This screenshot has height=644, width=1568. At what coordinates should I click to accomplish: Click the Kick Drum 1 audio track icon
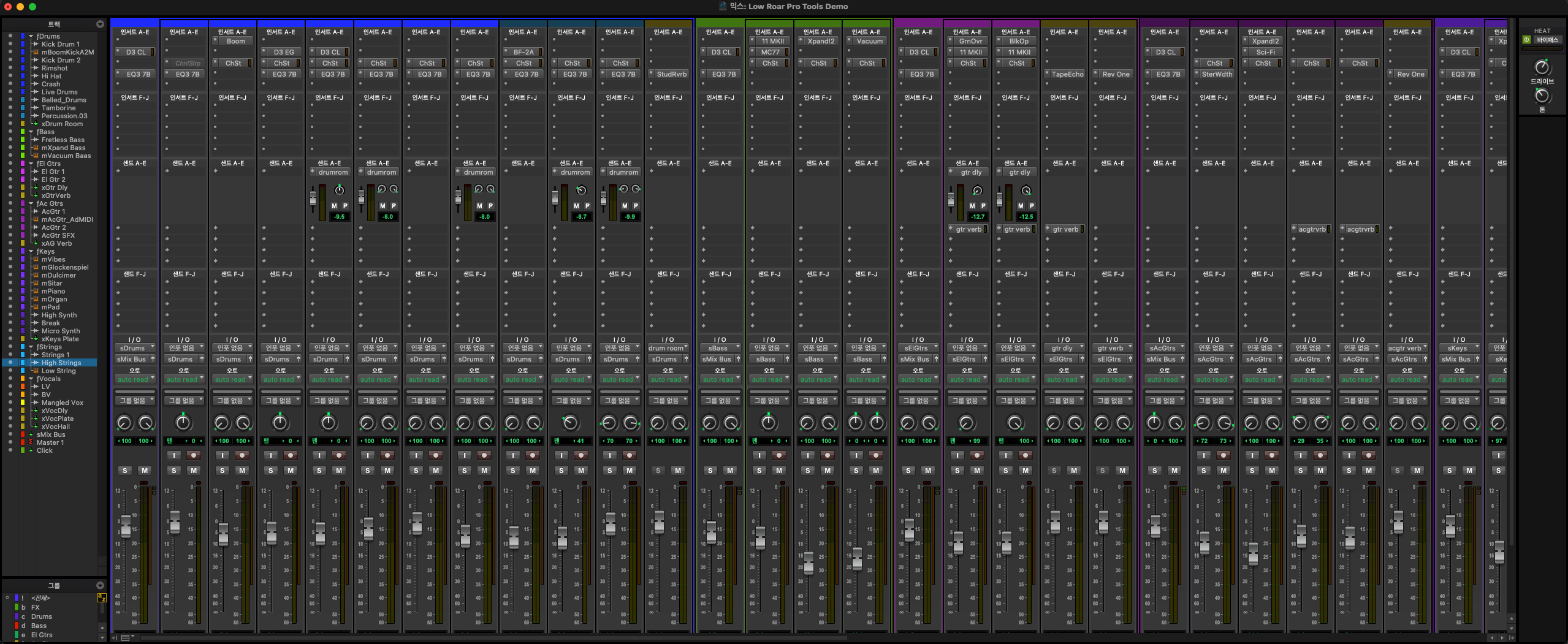coord(36,44)
